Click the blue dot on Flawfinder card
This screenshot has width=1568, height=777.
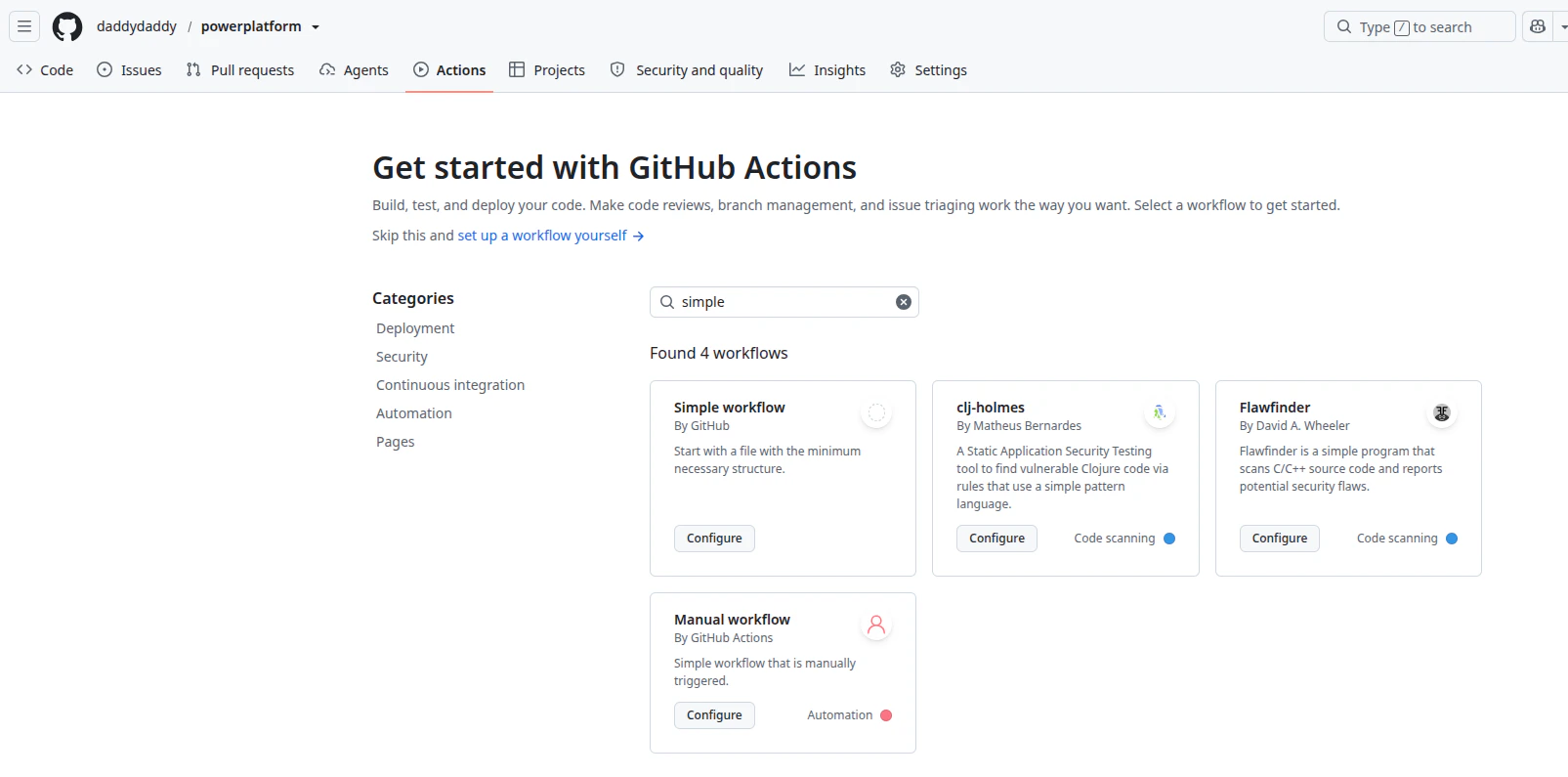pos(1452,539)
